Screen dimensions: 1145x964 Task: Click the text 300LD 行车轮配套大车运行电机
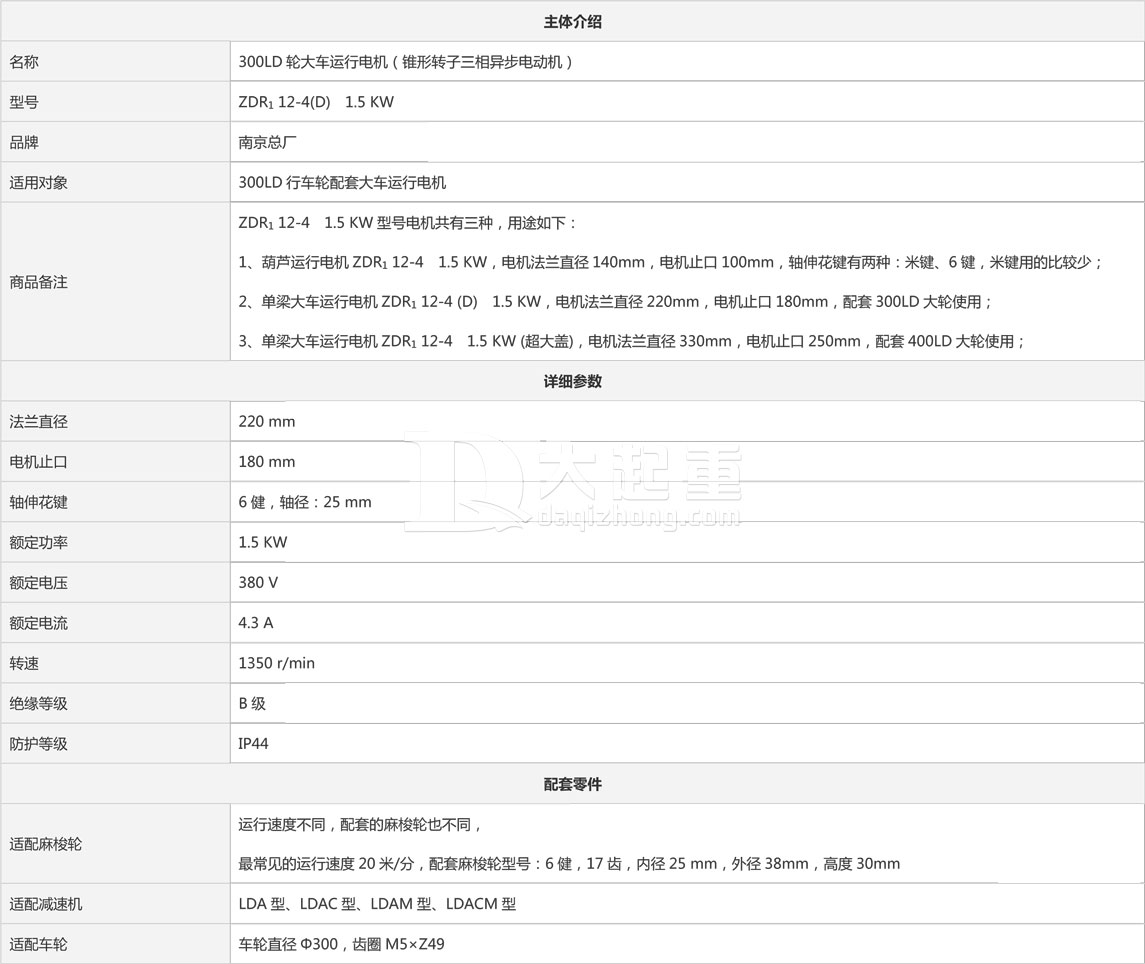click(342, 183)
